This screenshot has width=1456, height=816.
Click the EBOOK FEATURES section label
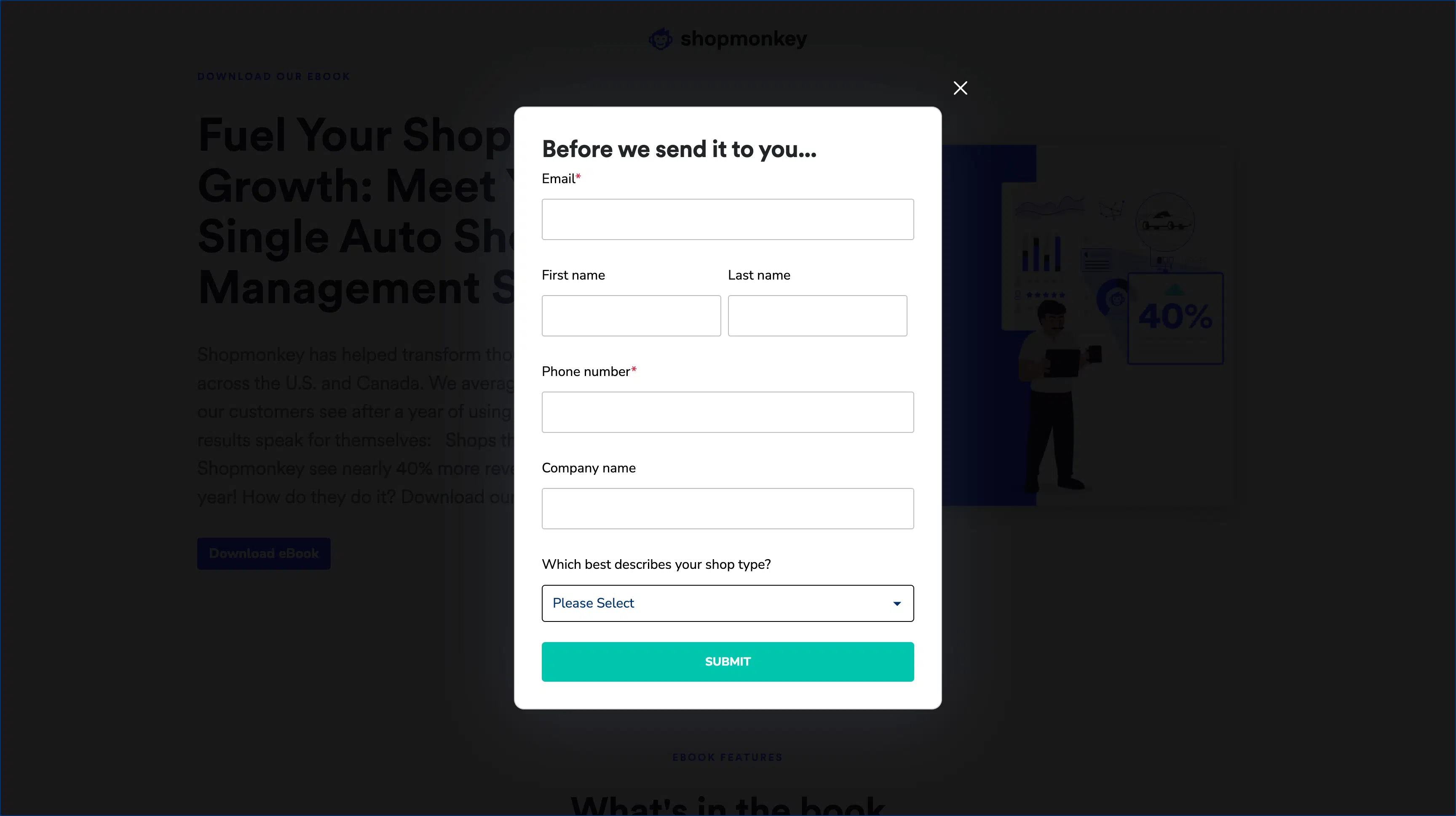[x=728, y=757]
